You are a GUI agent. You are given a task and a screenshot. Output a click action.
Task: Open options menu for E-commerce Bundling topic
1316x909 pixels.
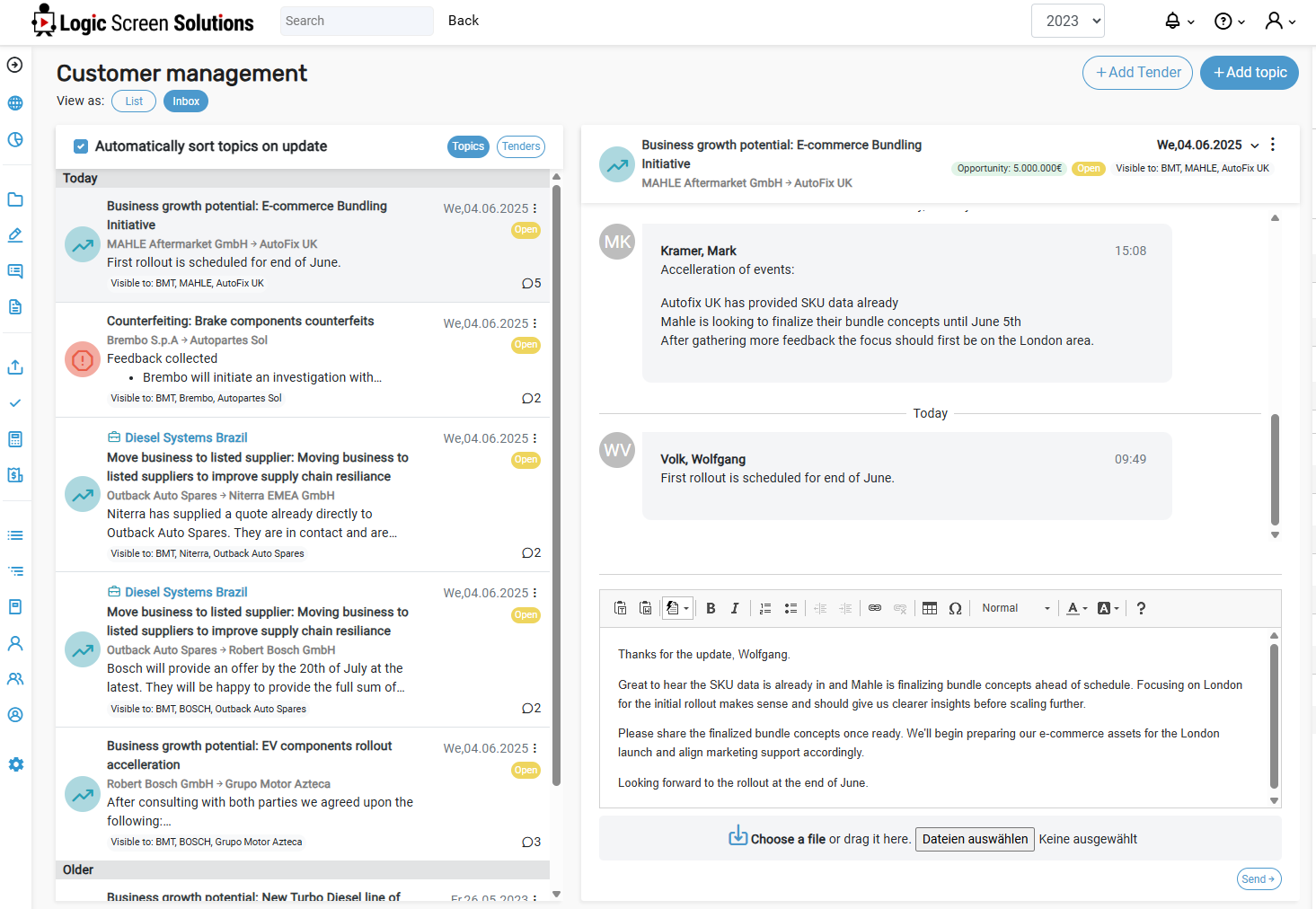click(x=534, y=208)
